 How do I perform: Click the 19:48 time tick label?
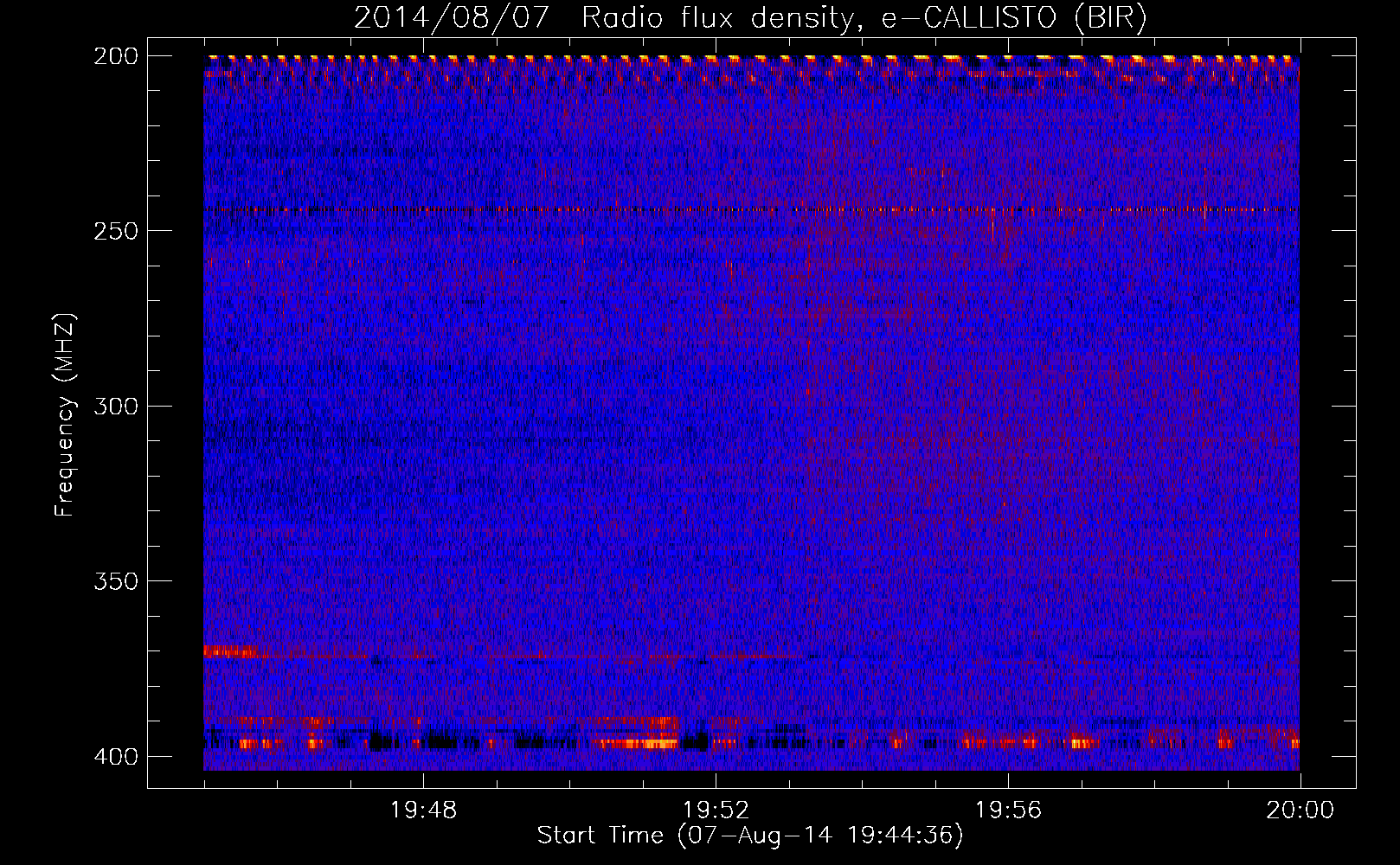click(x=423, y=811)
